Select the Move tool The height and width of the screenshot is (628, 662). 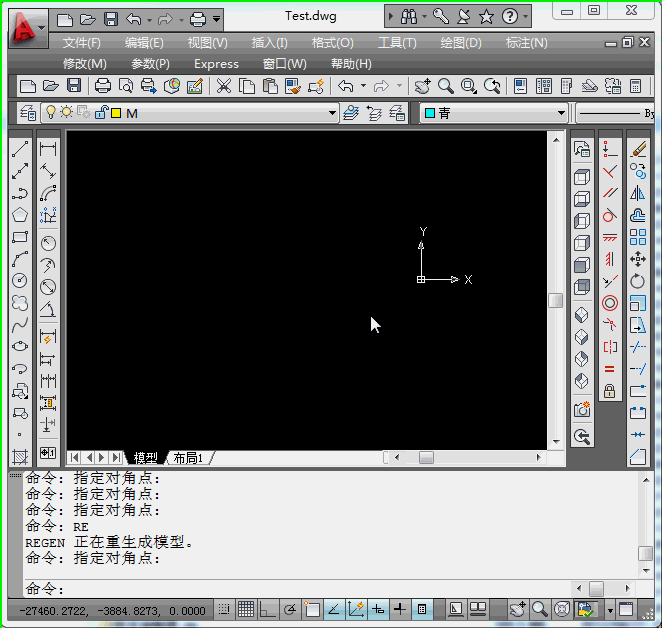click(638, 259)
